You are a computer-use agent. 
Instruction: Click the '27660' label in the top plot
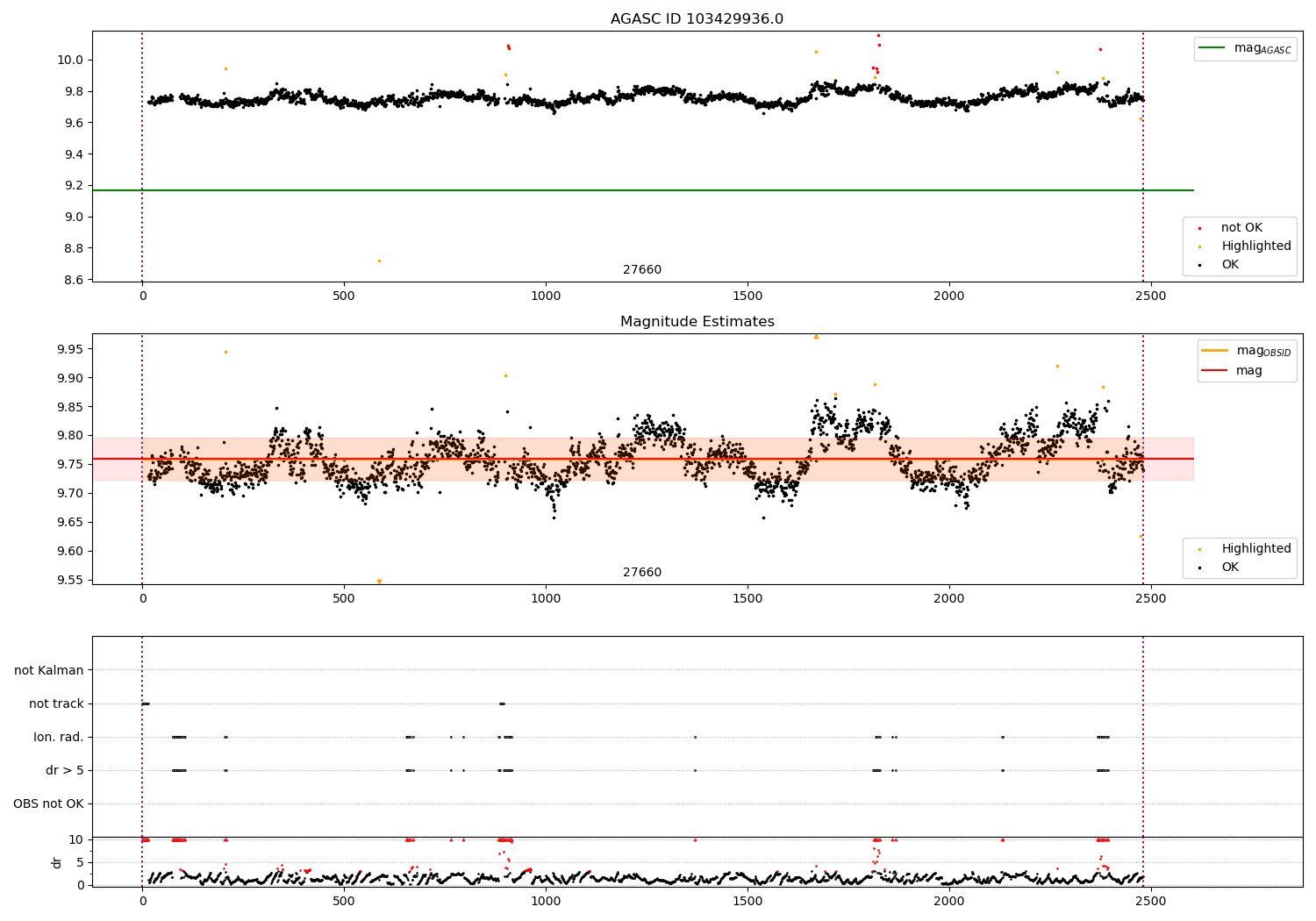pos(642,270)
